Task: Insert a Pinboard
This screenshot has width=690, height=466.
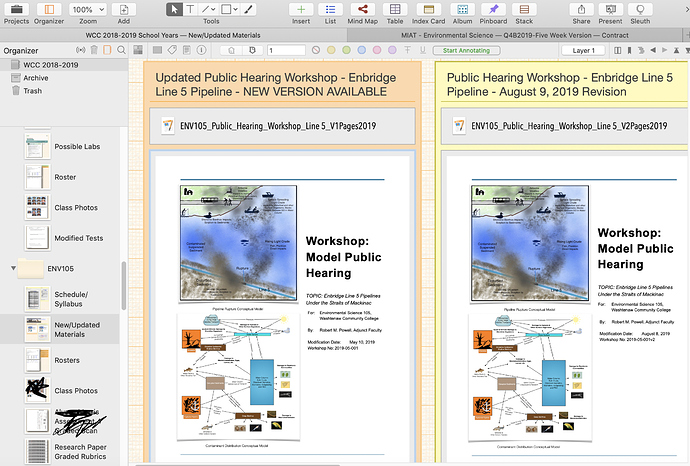Action: [x=493, y=9]
